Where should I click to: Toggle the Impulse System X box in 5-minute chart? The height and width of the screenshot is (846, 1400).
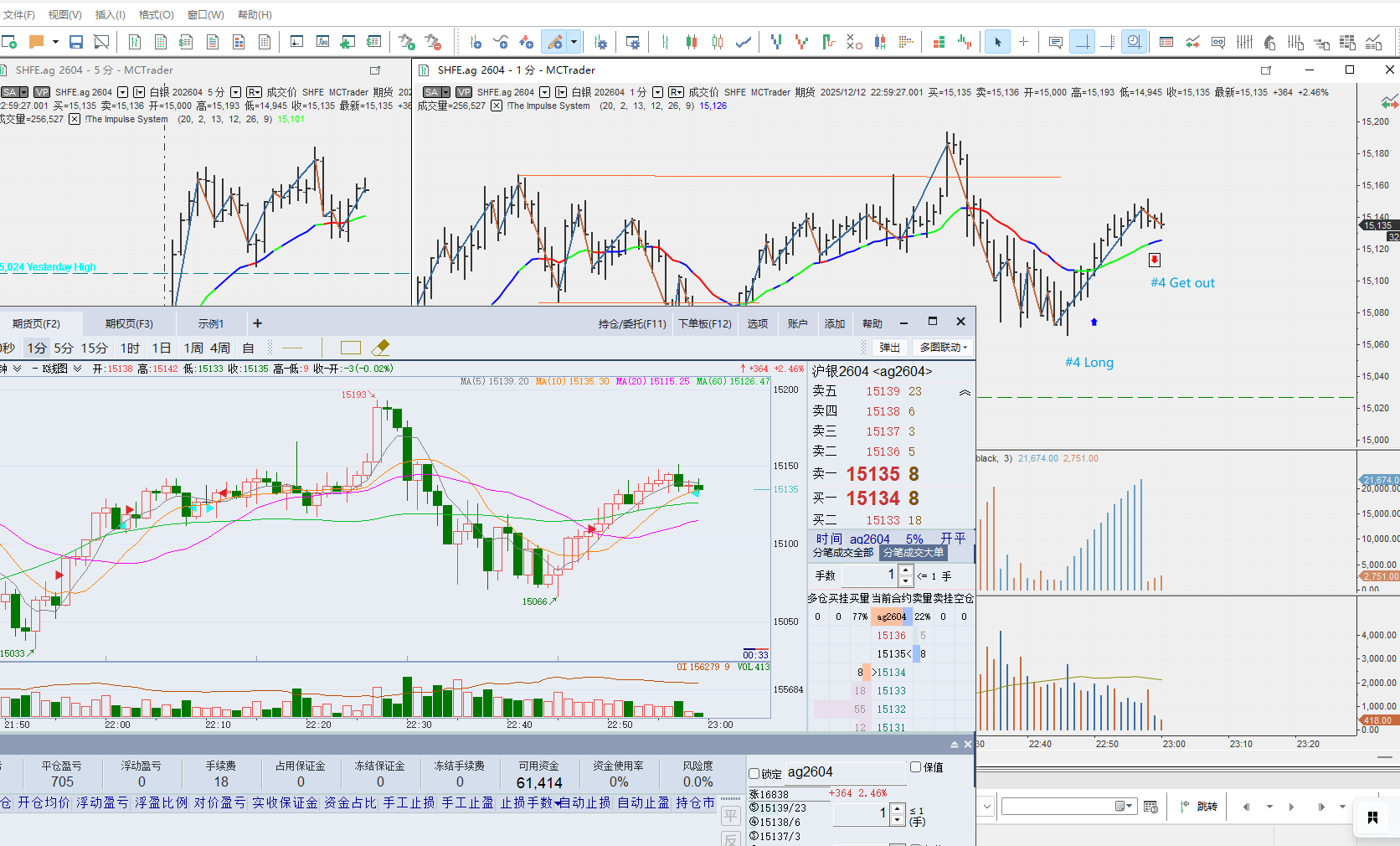(x=75, y=119)
